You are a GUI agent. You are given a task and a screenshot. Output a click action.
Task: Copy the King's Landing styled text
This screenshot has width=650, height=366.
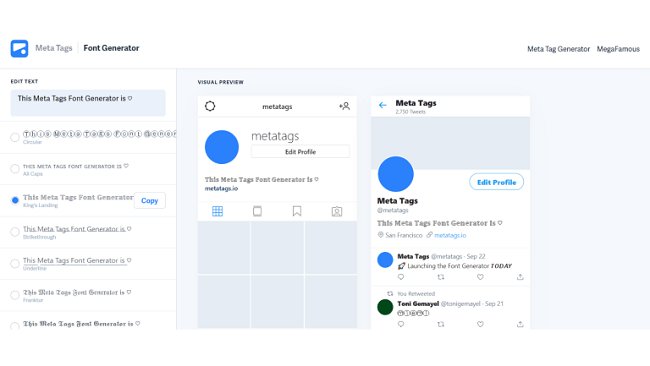[x=150, y=201]
